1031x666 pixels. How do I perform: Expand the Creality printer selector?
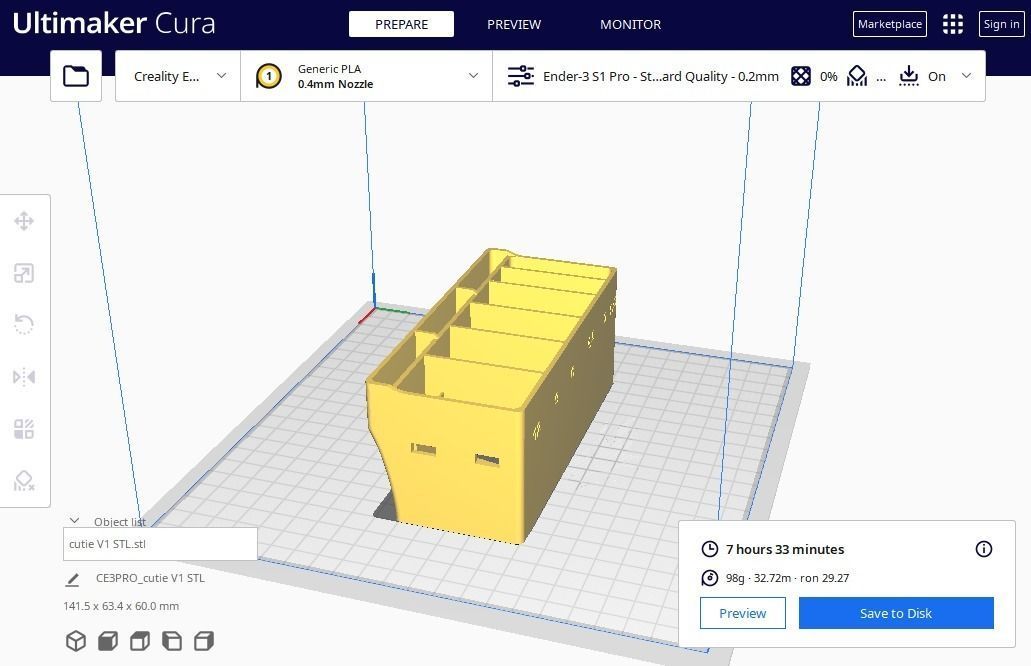point(178,76)
